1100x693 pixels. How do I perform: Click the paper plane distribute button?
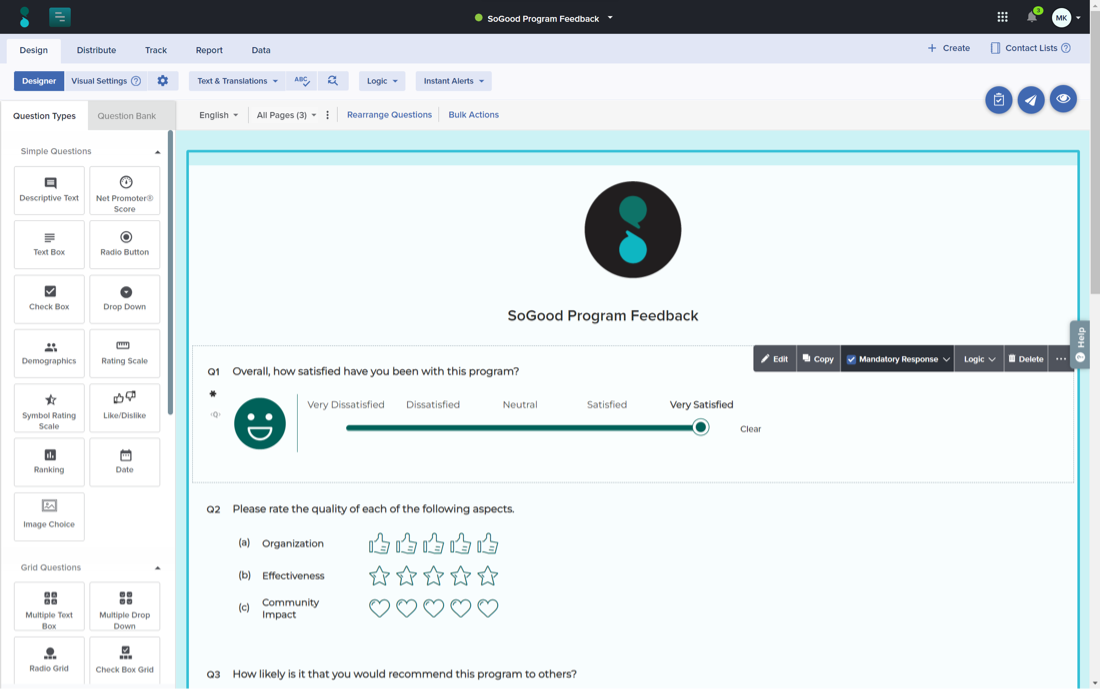[x=1031, y=100]
